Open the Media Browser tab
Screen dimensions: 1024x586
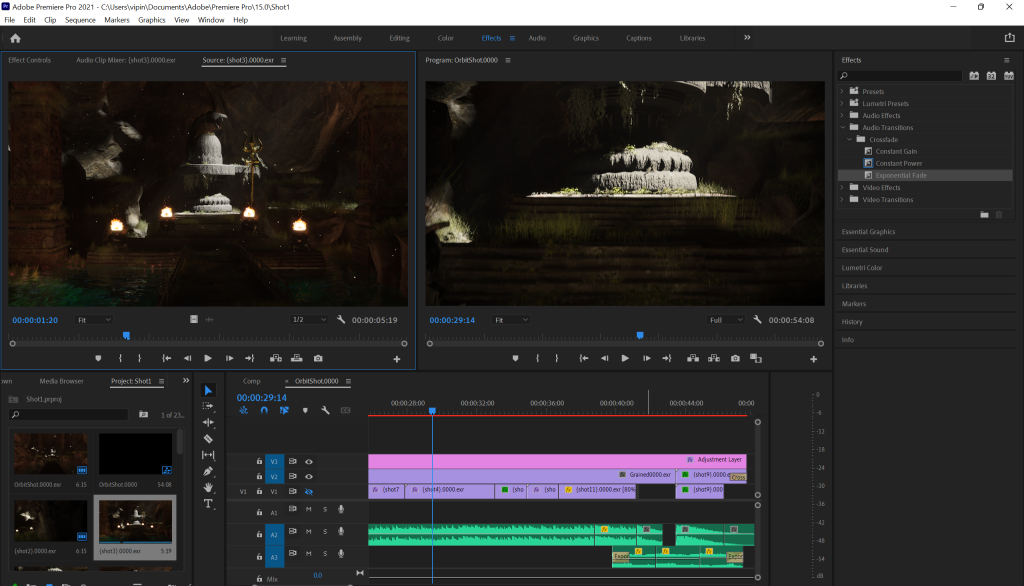(x=61, y=382)
